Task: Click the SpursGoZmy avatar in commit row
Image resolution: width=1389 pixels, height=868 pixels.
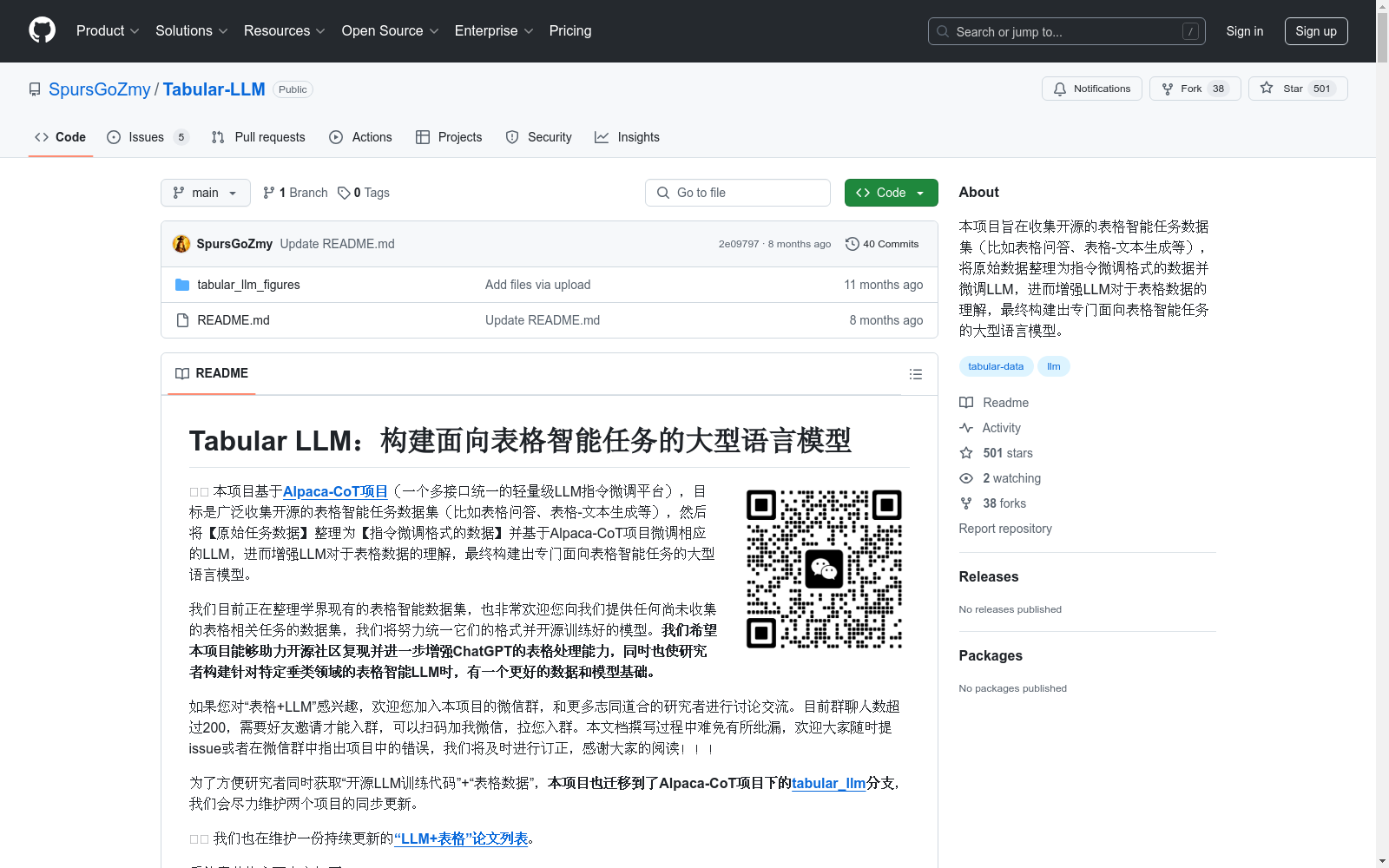Action: pos(181,244)
